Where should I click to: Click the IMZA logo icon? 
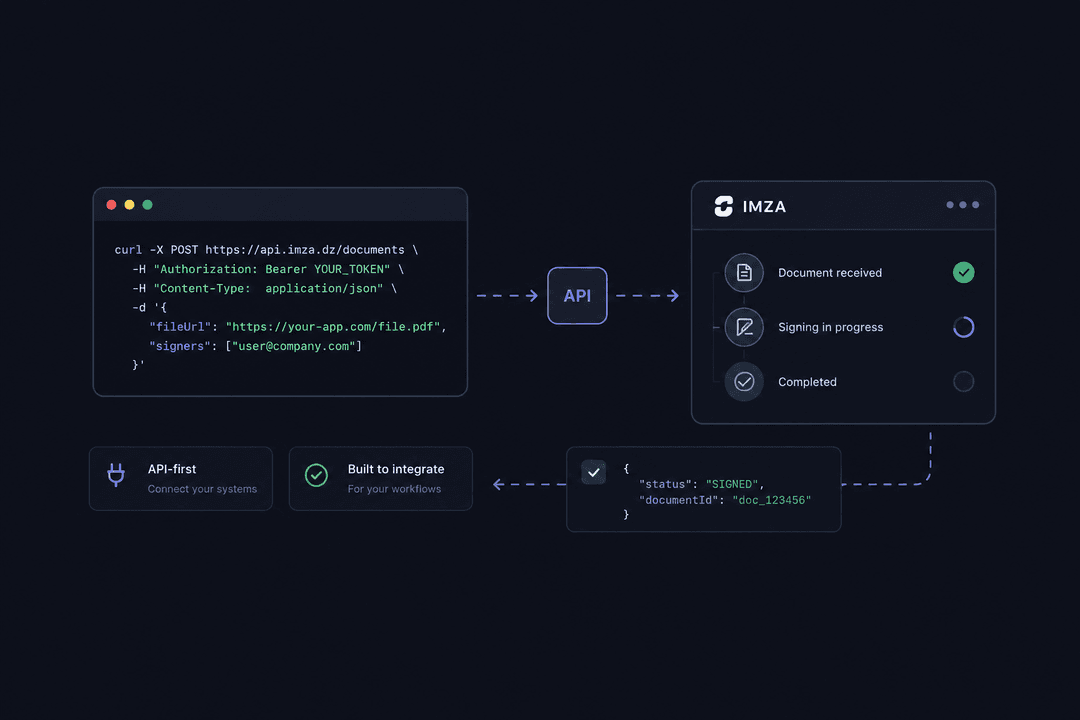pyautogui.click(x=723, y=206)
